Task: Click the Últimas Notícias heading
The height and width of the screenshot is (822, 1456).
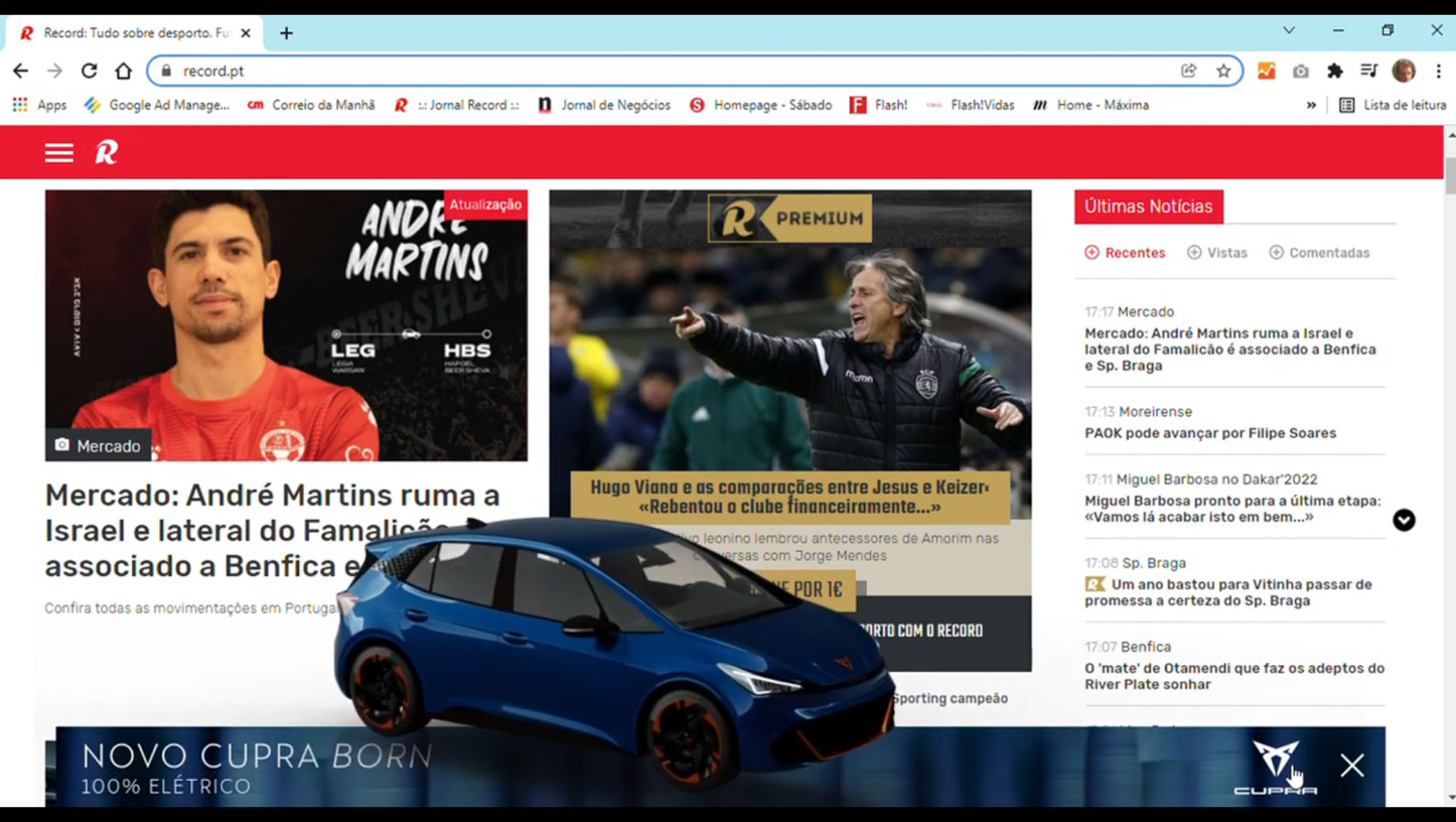Action: click(1148, 207)
